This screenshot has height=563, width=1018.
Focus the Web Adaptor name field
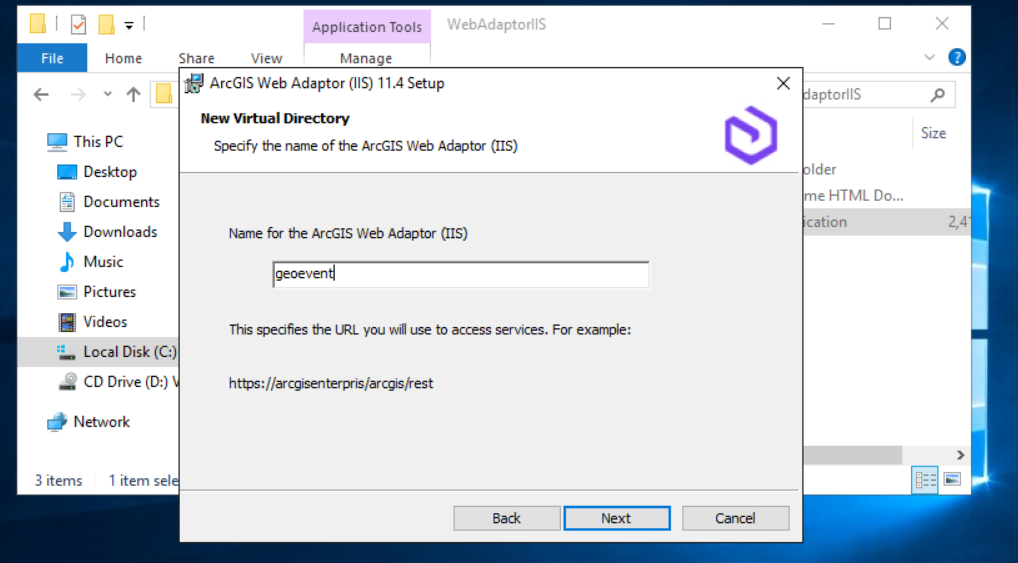[x=460, y=274]
